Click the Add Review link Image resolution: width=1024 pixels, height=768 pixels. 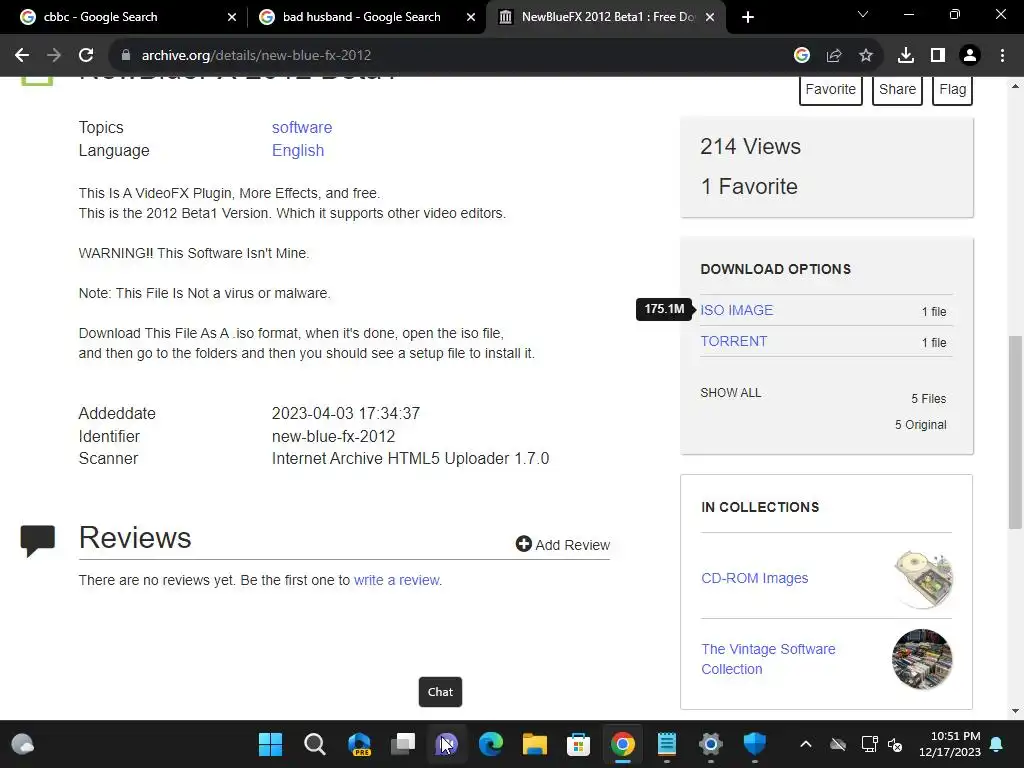click(562, 545)
